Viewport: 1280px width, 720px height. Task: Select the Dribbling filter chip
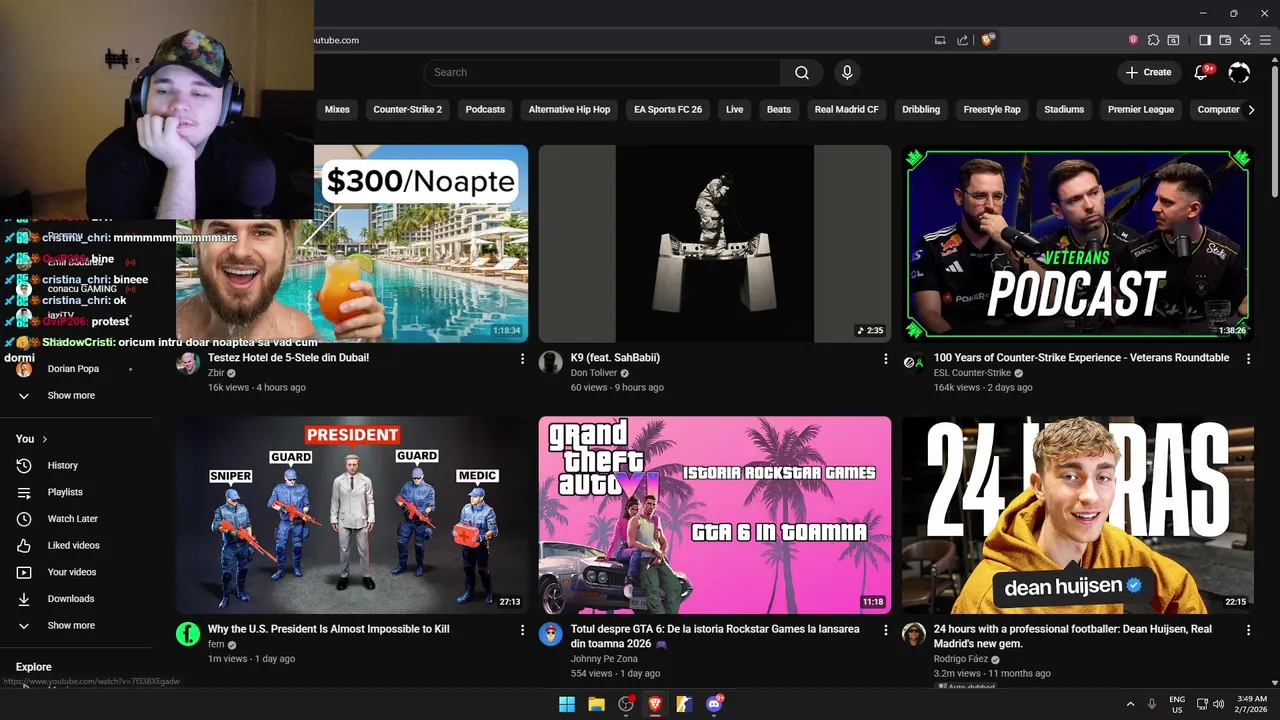[x=921, y=109]
